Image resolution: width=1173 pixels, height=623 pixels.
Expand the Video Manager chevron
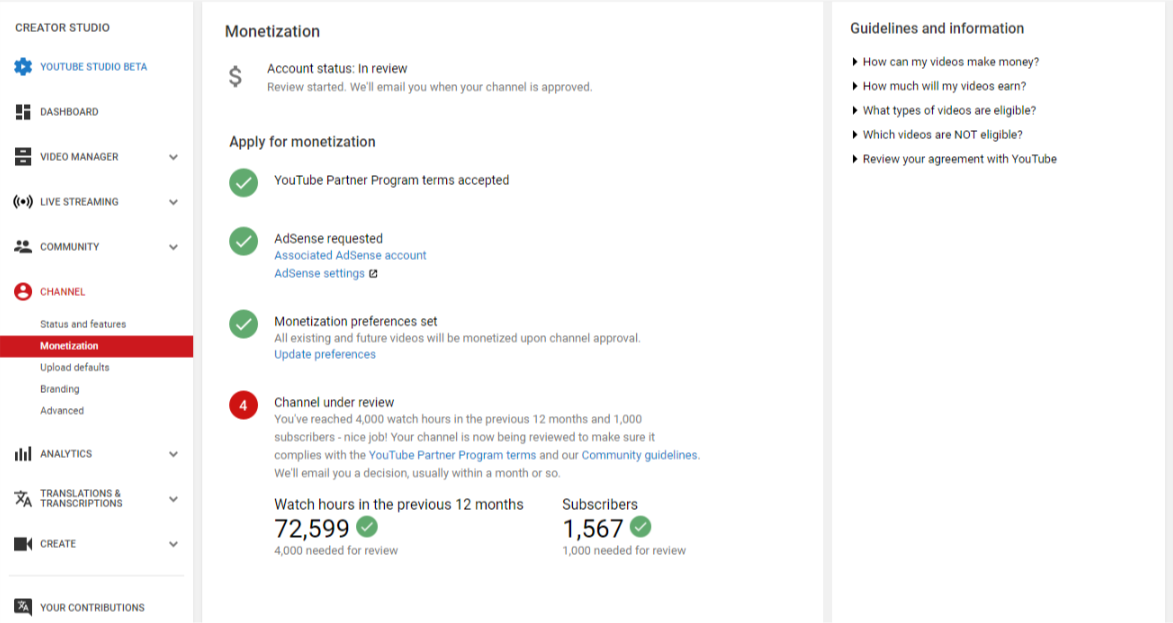174,157
